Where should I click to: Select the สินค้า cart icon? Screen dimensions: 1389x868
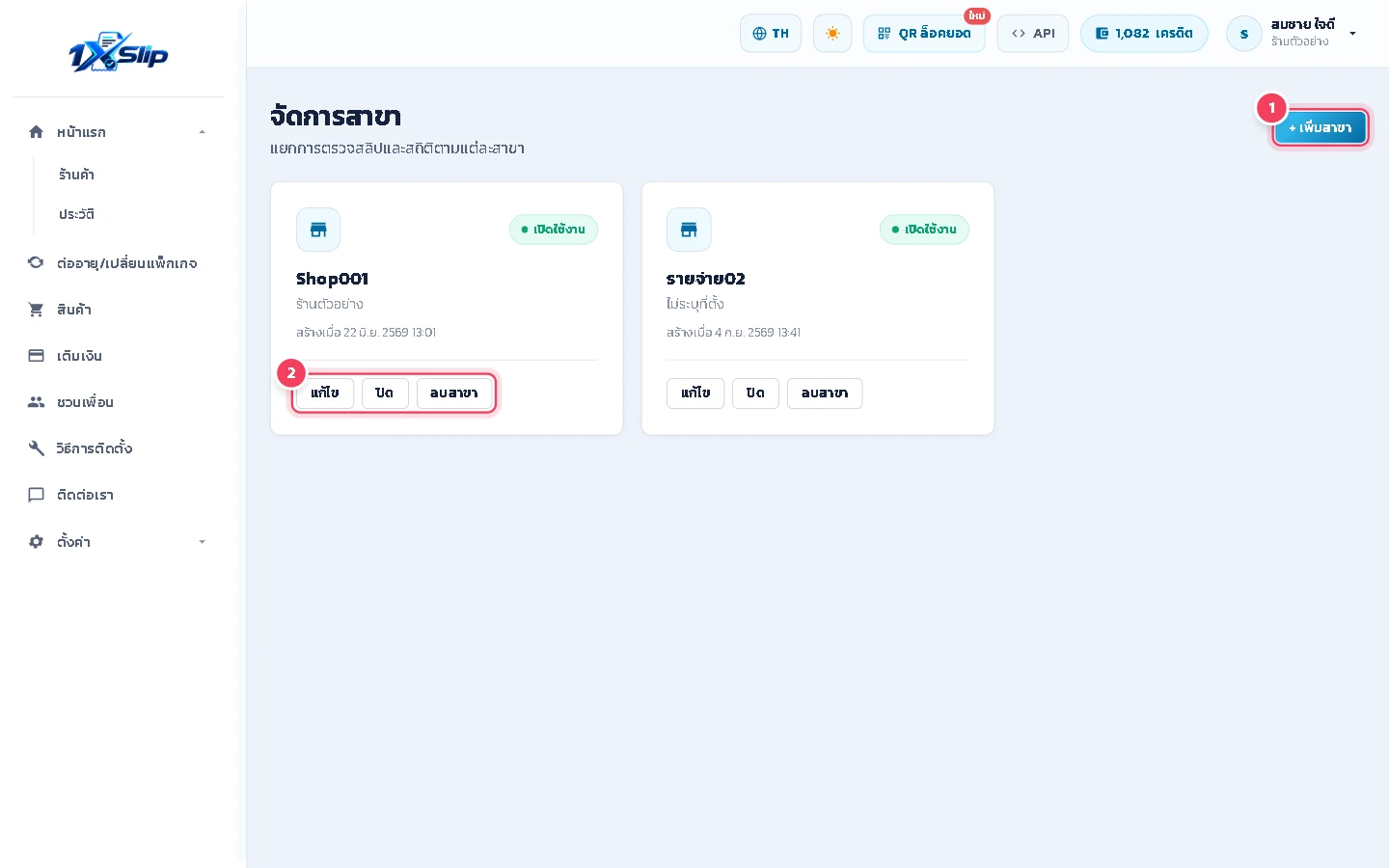36,310
